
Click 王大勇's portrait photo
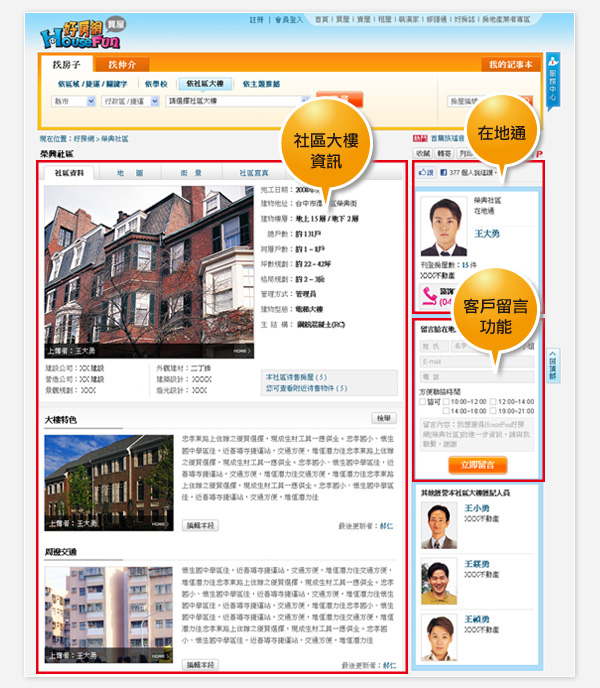pos(443,226)
